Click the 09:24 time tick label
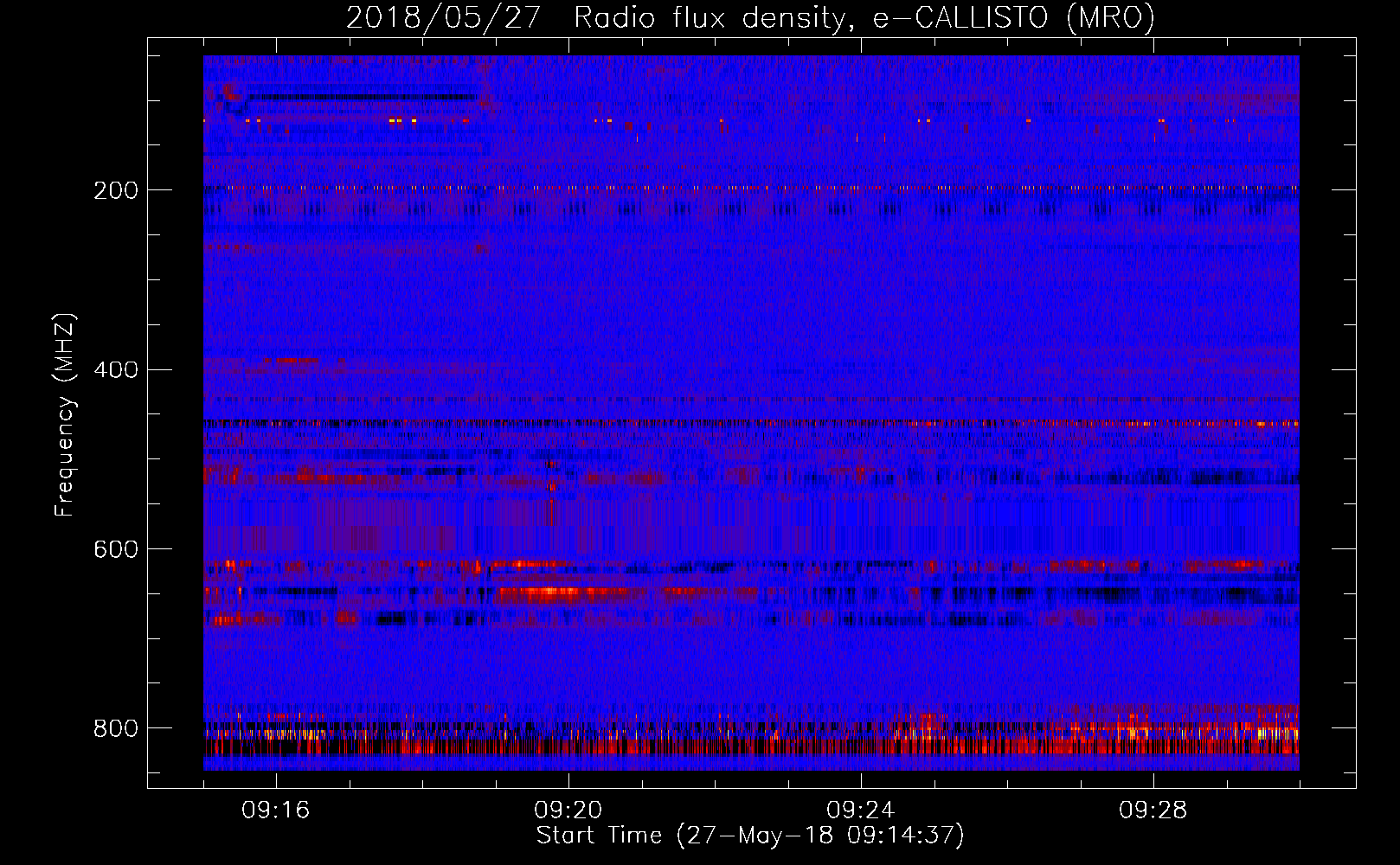1400x865 pixels. pos(861,811)
